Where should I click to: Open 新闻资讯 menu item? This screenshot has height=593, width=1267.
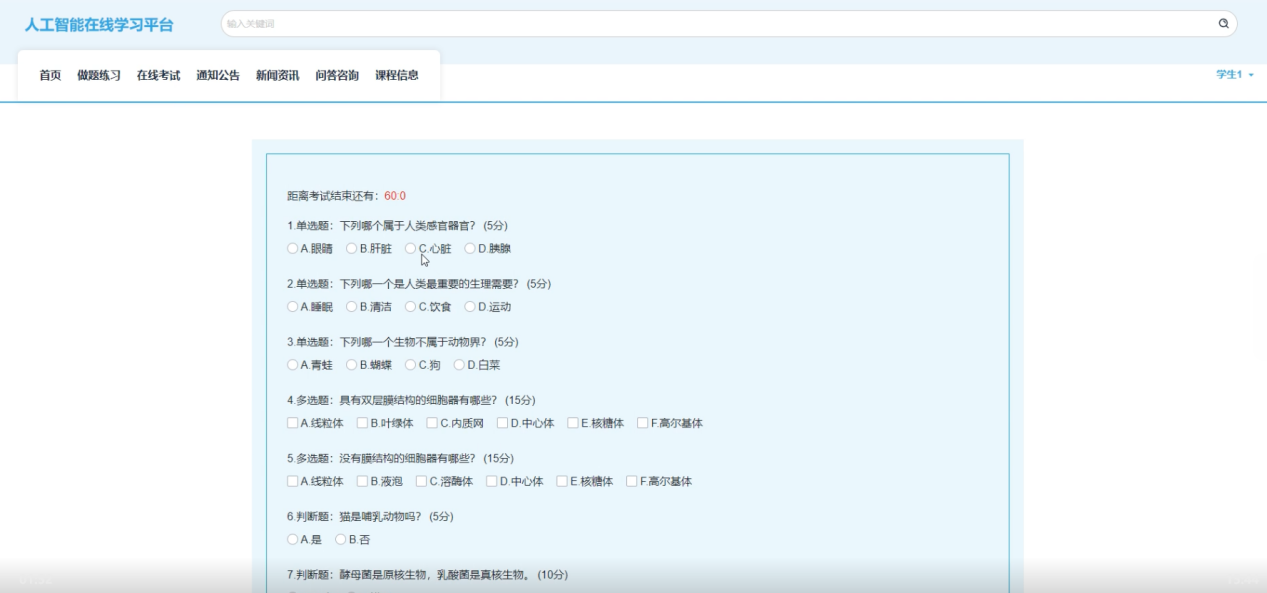(x=277, y=75)
